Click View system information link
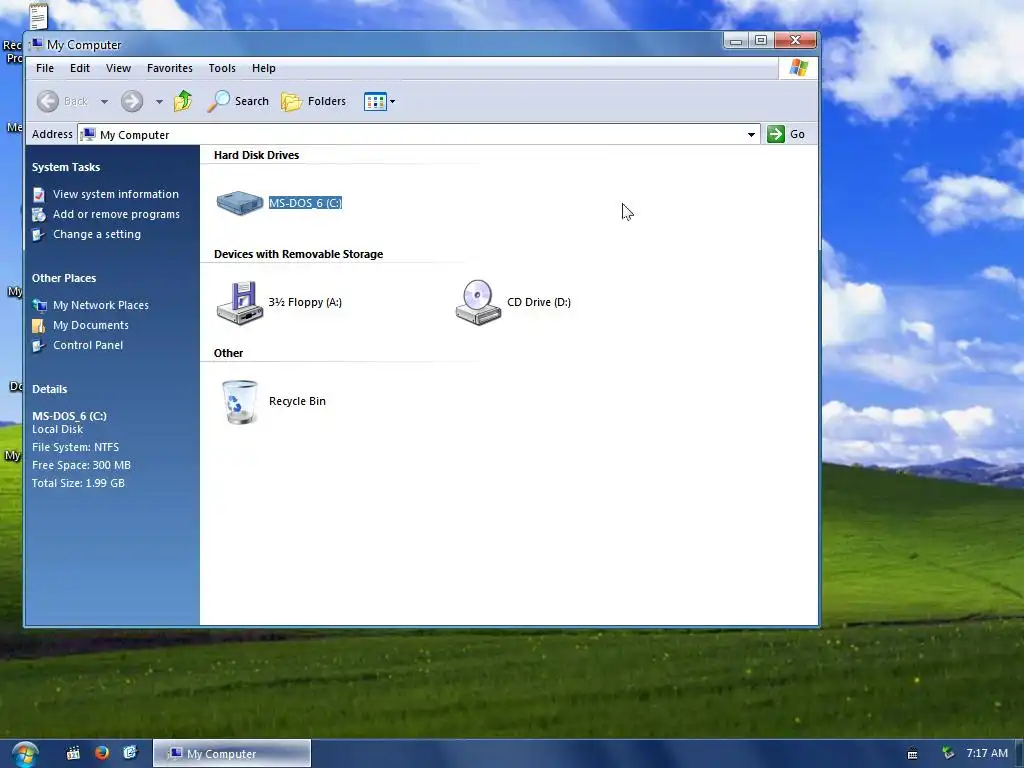This screenshot has width=1024, height=768. click(x=116, y=194)
